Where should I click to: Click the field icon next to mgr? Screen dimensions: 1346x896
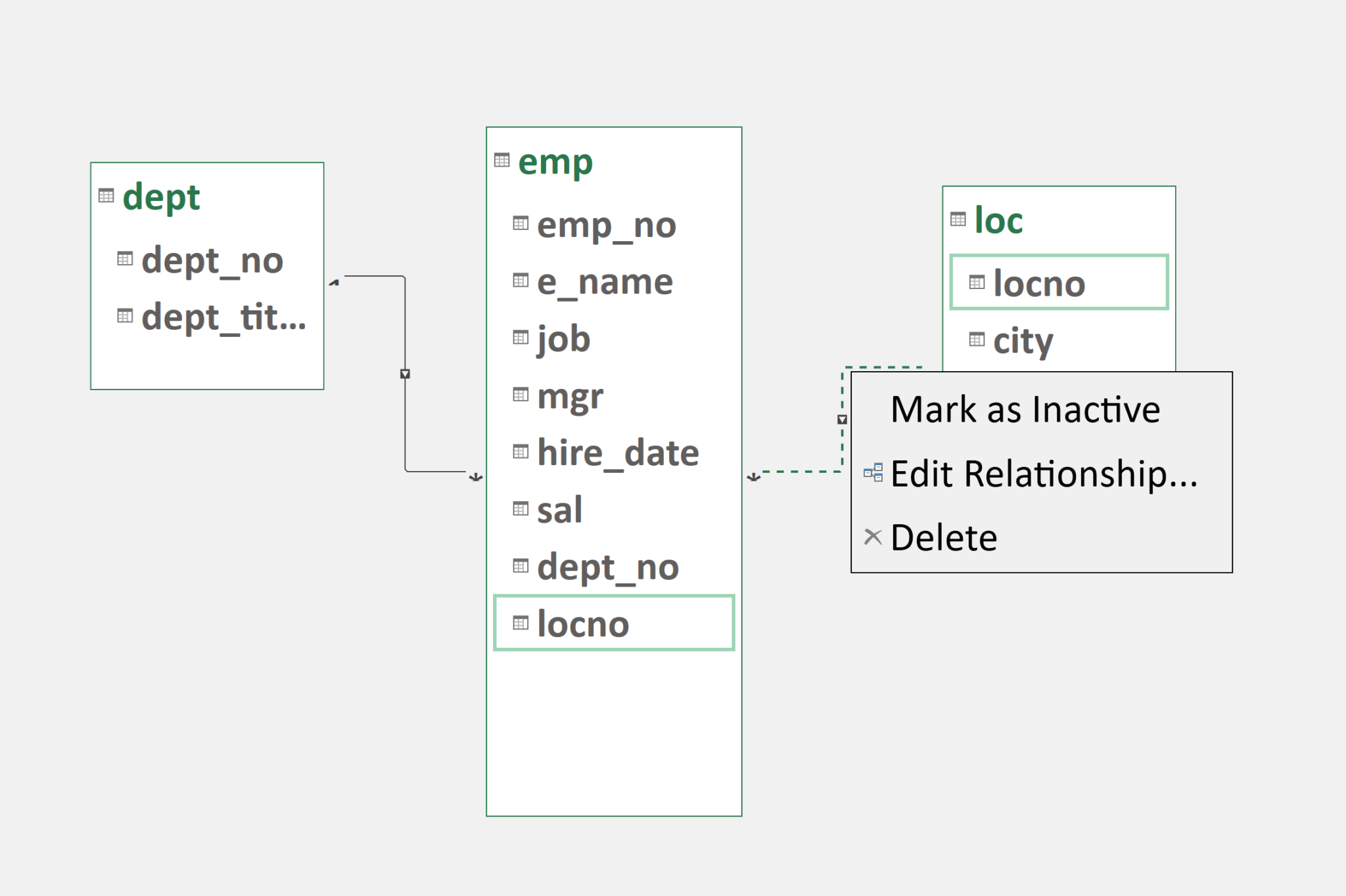point(519,393)
